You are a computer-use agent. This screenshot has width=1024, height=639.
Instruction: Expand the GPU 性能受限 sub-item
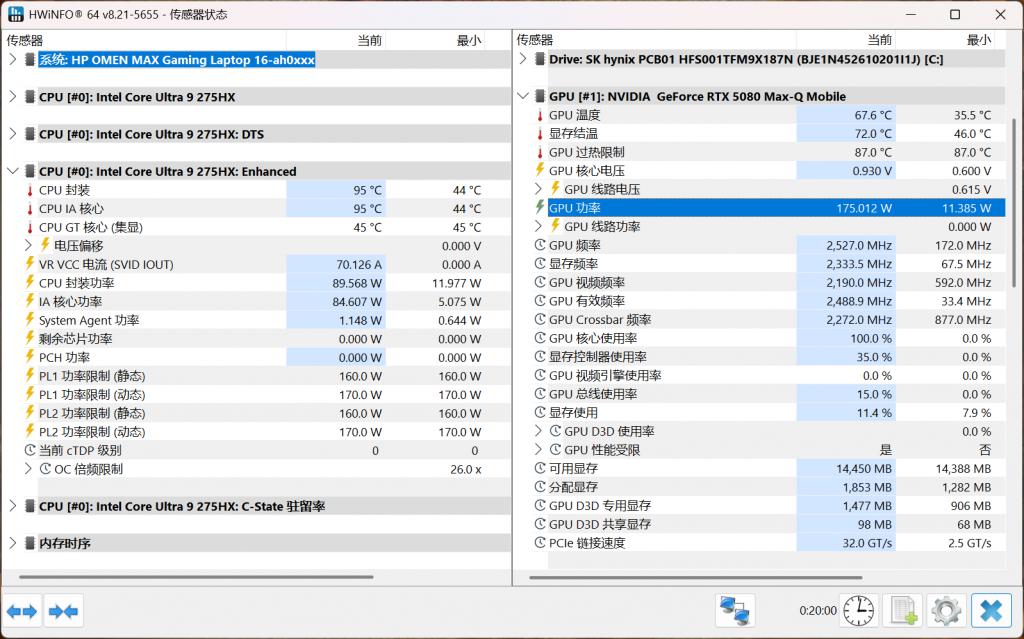[x=538, y=450]
